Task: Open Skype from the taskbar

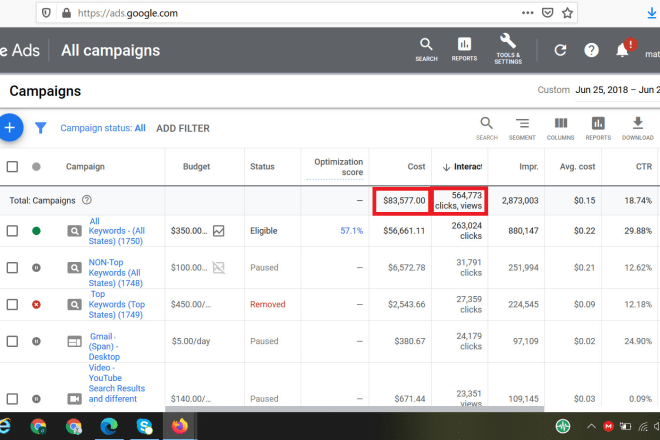Action: point(144,426)
